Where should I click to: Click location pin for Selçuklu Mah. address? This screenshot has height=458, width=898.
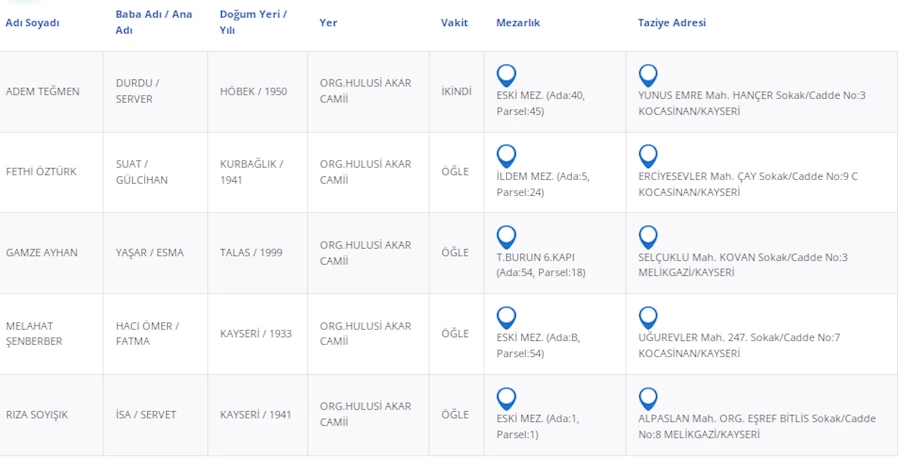648,237
